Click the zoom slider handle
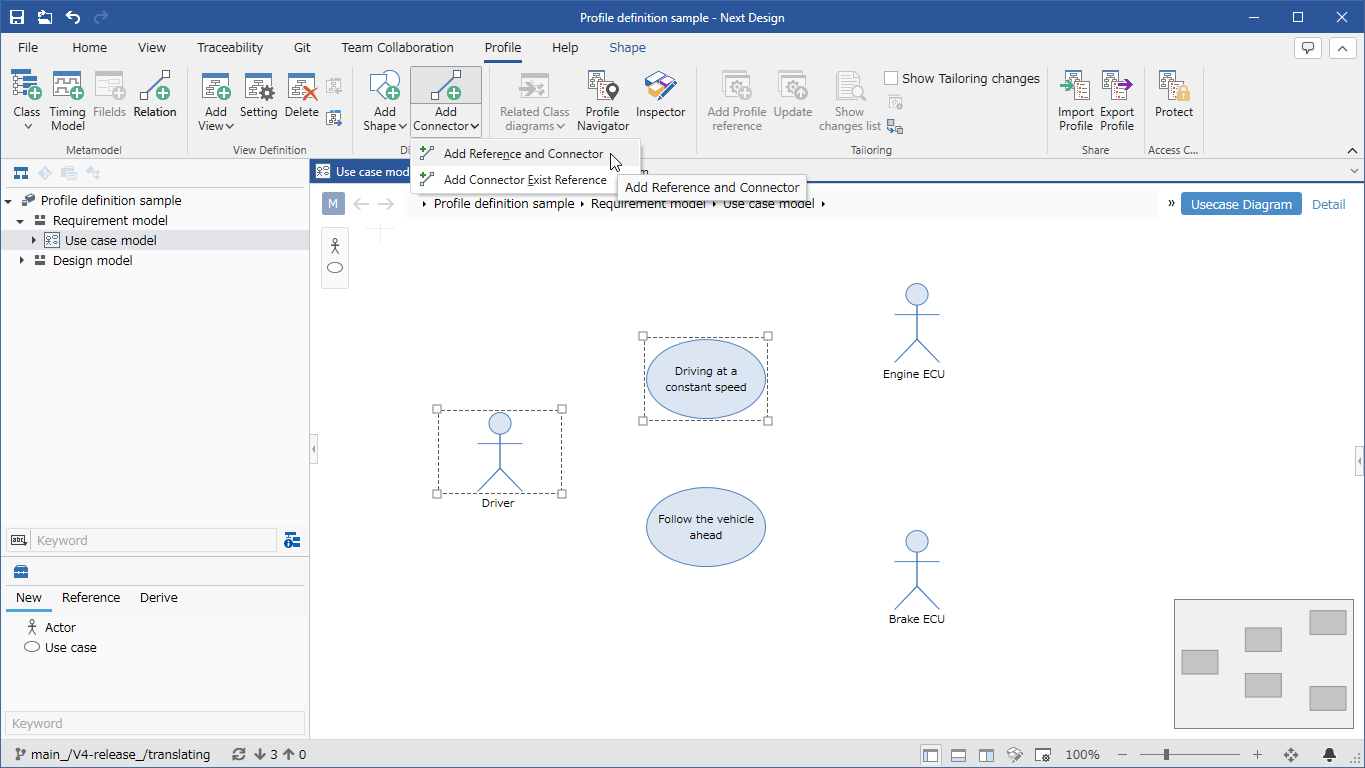This screenshot has height=768, width=1365. pos(1166,755)
